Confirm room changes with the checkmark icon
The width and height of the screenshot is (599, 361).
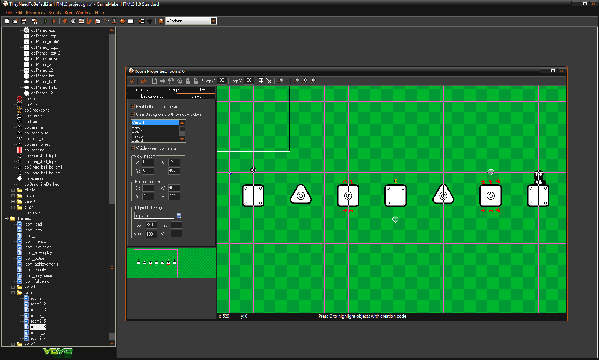[x=132, y=81]
